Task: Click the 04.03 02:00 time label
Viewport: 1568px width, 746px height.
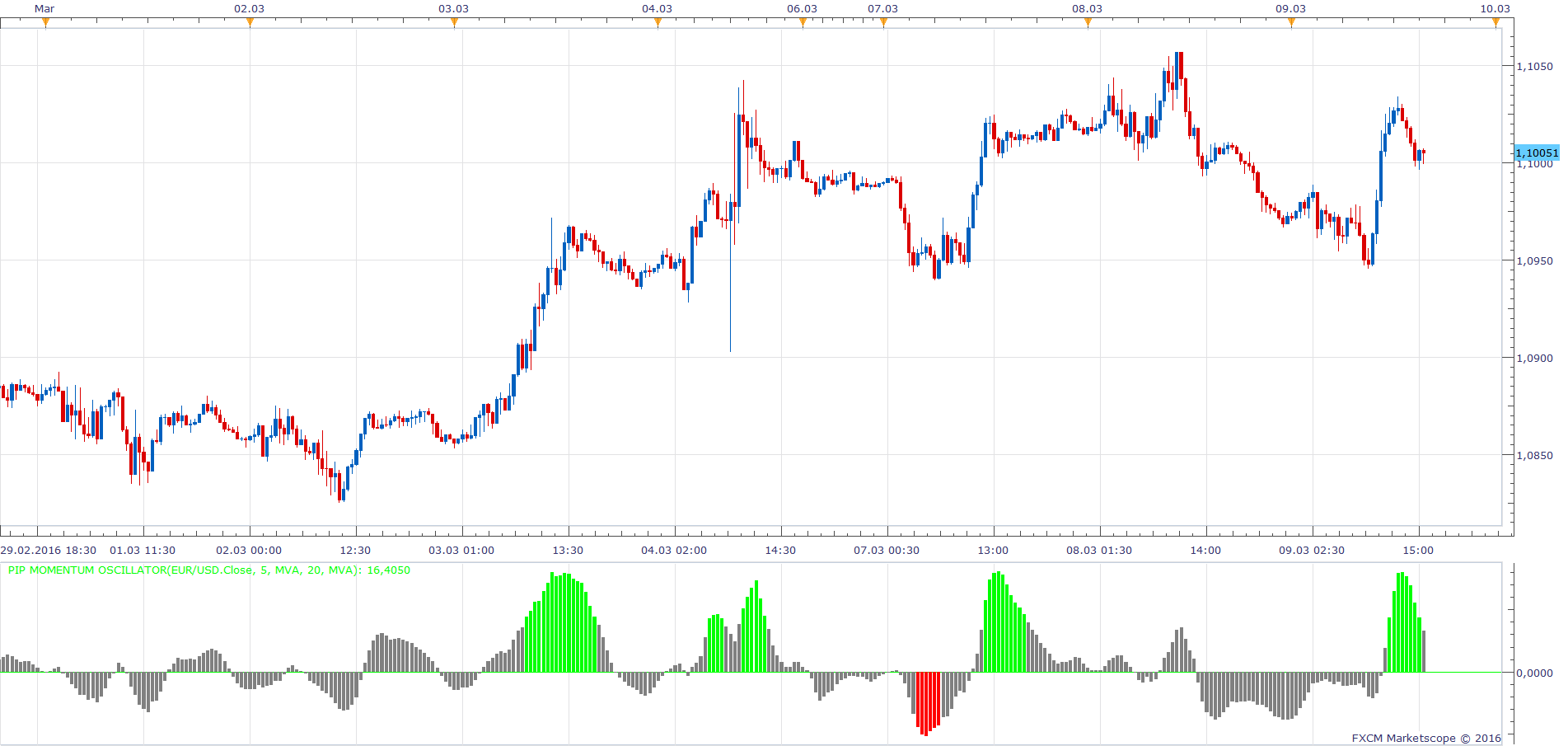Action: (674, 550)
